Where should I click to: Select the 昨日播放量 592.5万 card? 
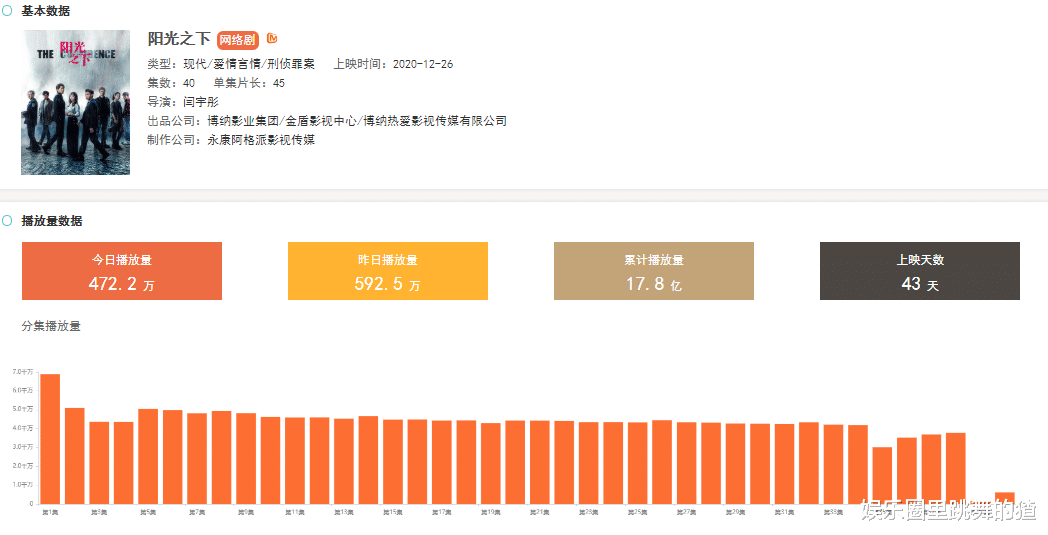tap(388, 271)
